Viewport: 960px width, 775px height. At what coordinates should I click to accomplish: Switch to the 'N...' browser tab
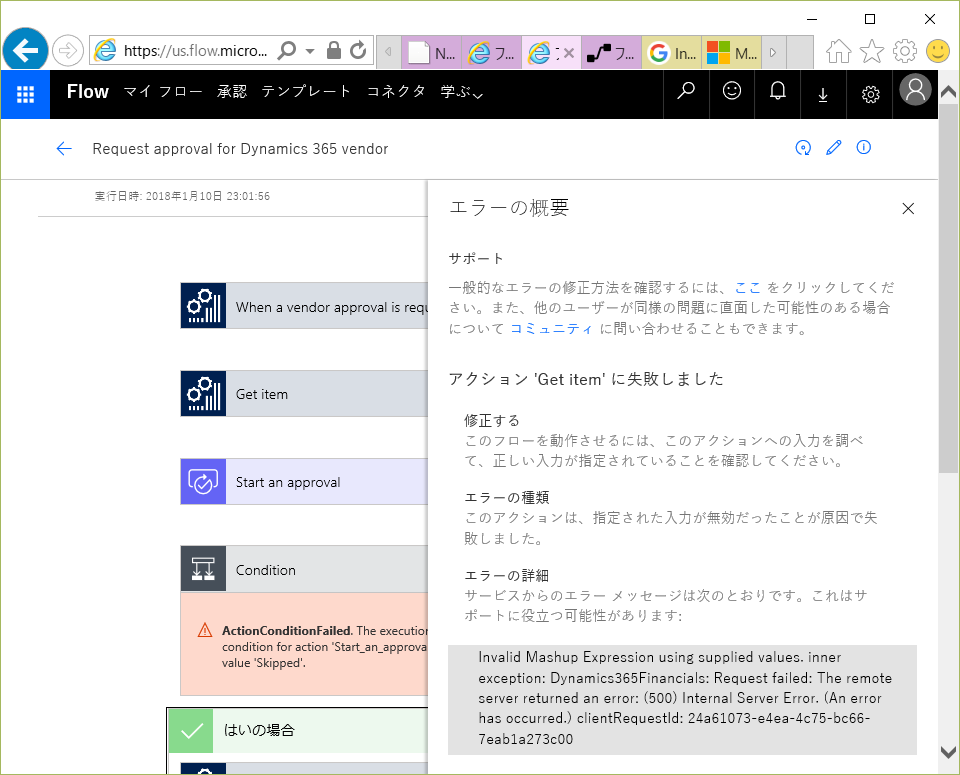point(432,53)
